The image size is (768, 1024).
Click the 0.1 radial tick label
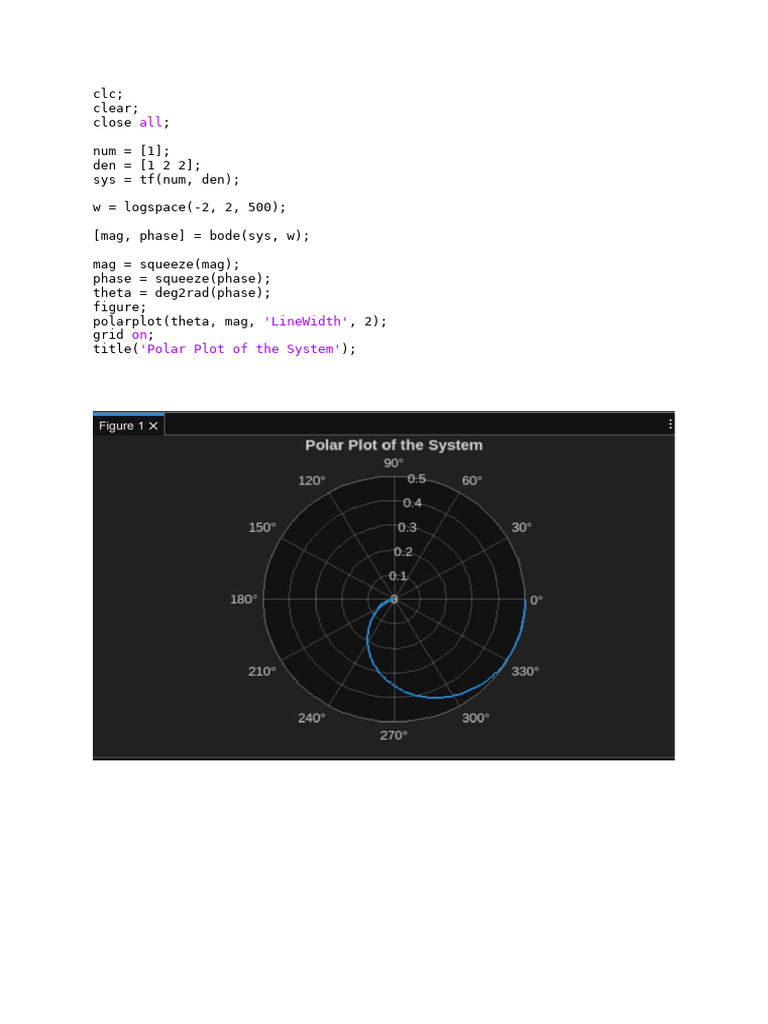[398, 577]
